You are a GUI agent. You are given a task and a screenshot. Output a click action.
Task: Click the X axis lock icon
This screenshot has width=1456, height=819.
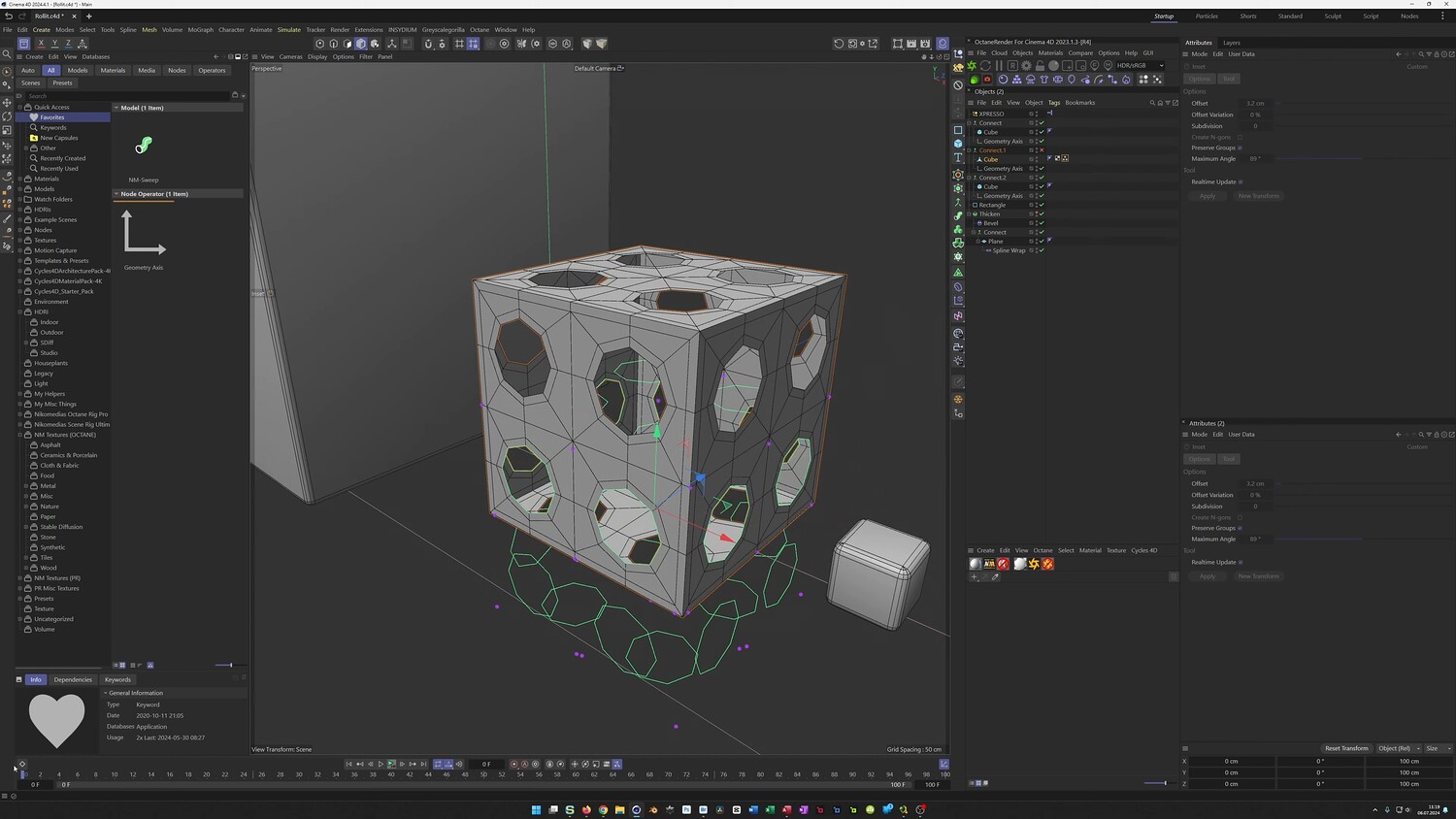tap(41, 44)
